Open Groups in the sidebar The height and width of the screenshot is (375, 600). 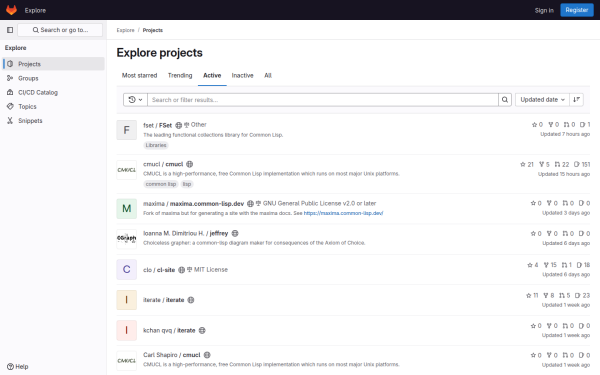coord(54,78)
